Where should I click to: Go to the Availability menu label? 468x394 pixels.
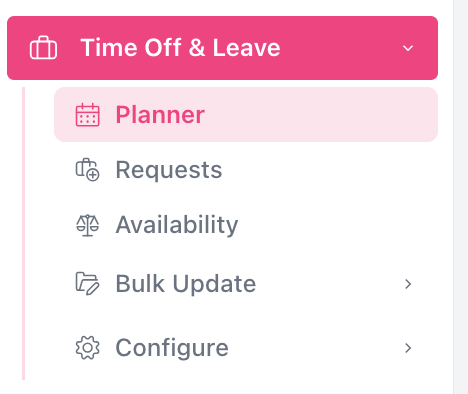tap(177, 225)
